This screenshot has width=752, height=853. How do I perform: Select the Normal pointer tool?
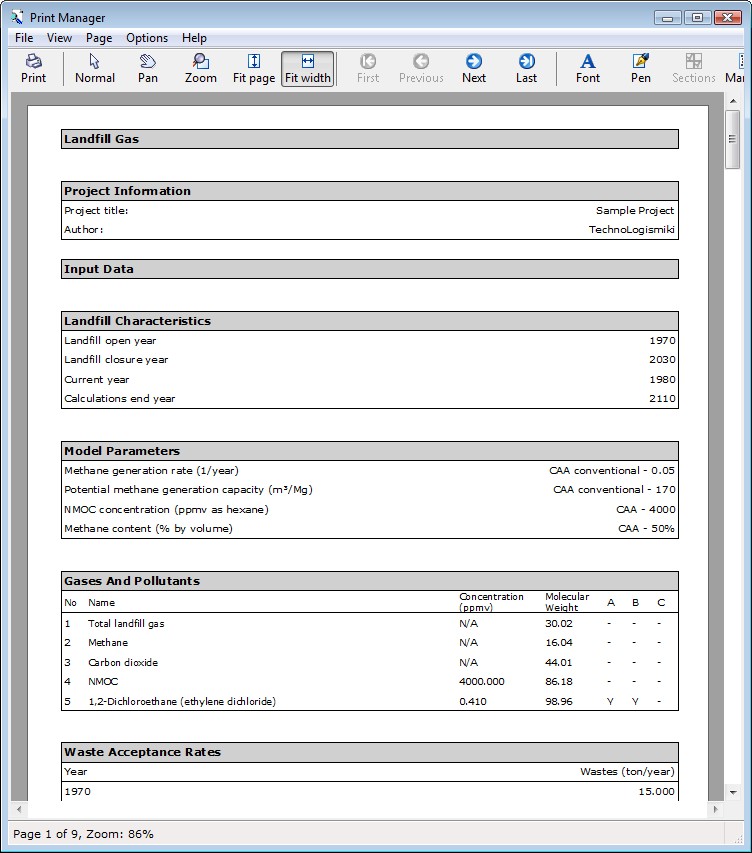click(95, 68)
